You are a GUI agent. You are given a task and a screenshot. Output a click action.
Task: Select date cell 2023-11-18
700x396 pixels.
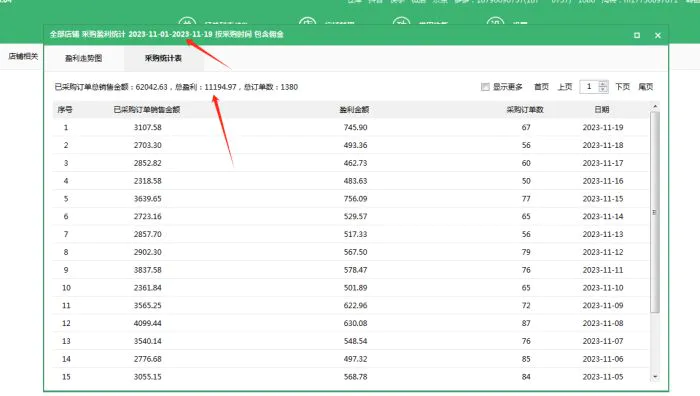pyautogui.click(x=603, y=145)
